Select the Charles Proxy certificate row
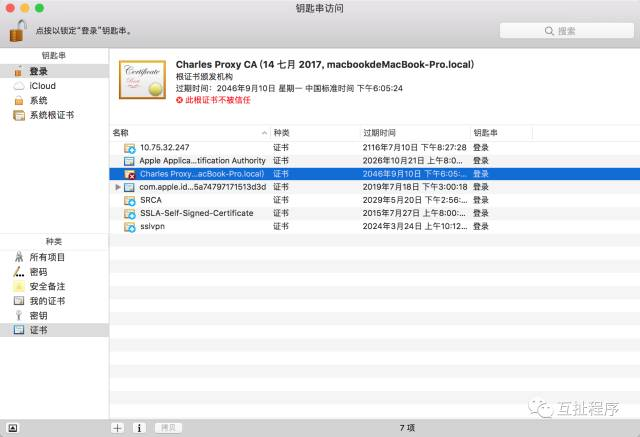Screen dimensions: 640x437 [x=374, y=174]
